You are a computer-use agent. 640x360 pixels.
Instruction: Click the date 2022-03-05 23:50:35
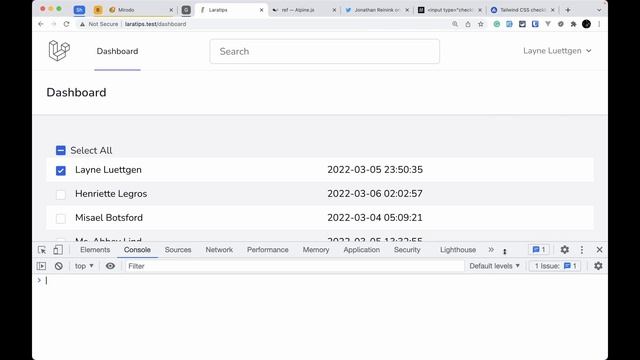click(375, 170)
